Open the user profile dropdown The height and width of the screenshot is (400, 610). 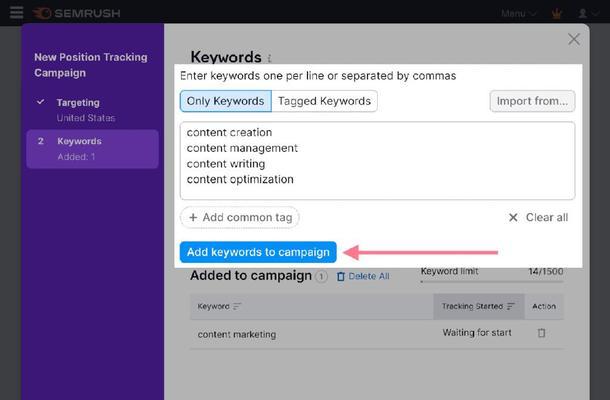[588, 14]
